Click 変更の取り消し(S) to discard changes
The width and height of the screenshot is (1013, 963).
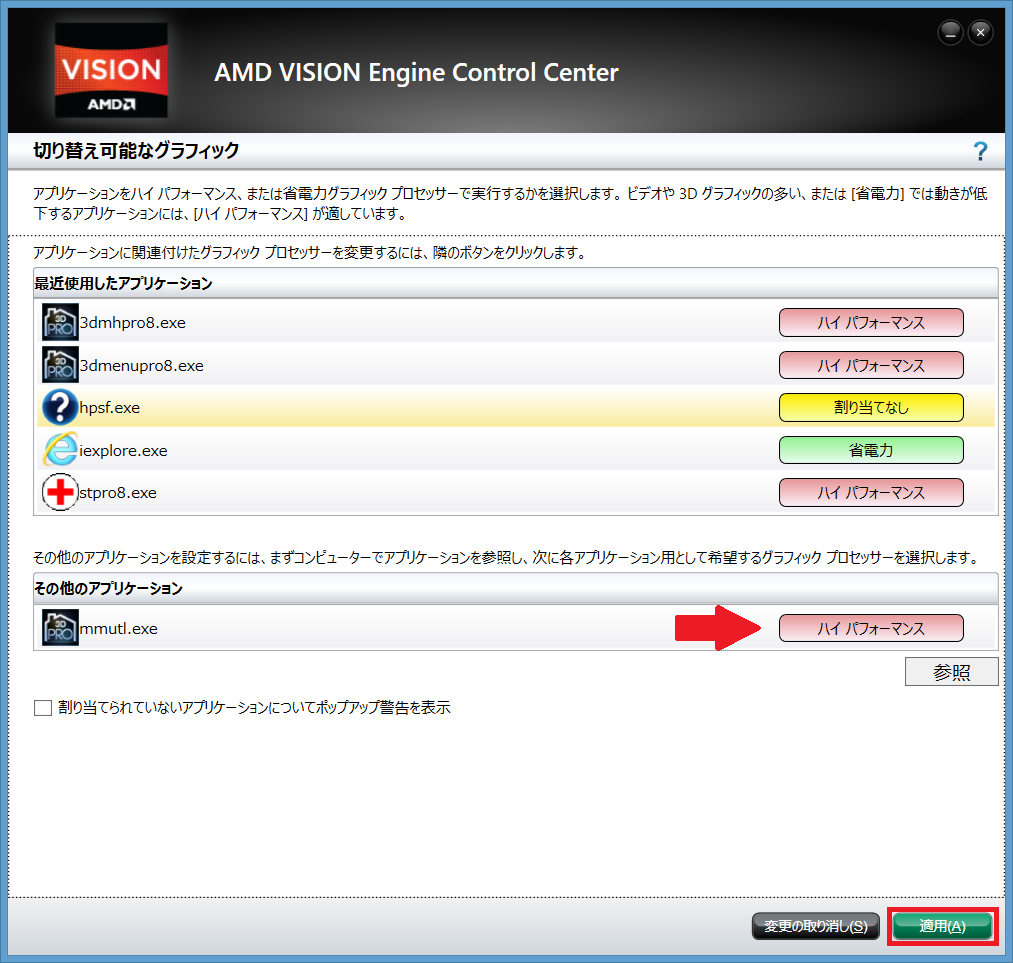(x=816, y=926)
